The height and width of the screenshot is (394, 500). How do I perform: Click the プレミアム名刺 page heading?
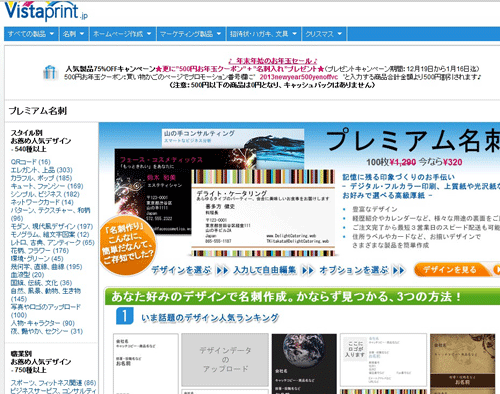[38, 111]
